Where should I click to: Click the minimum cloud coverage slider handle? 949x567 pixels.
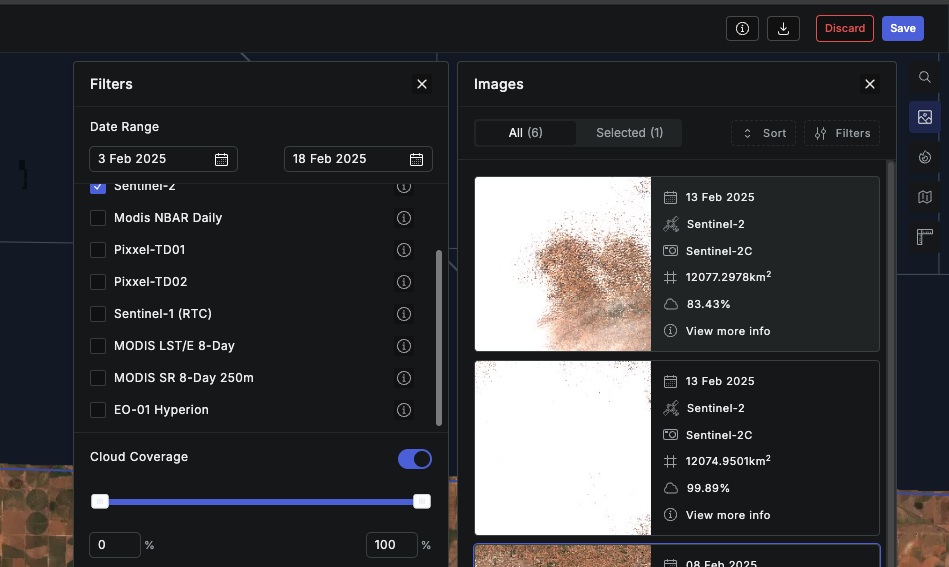click(x=100, y=502)
